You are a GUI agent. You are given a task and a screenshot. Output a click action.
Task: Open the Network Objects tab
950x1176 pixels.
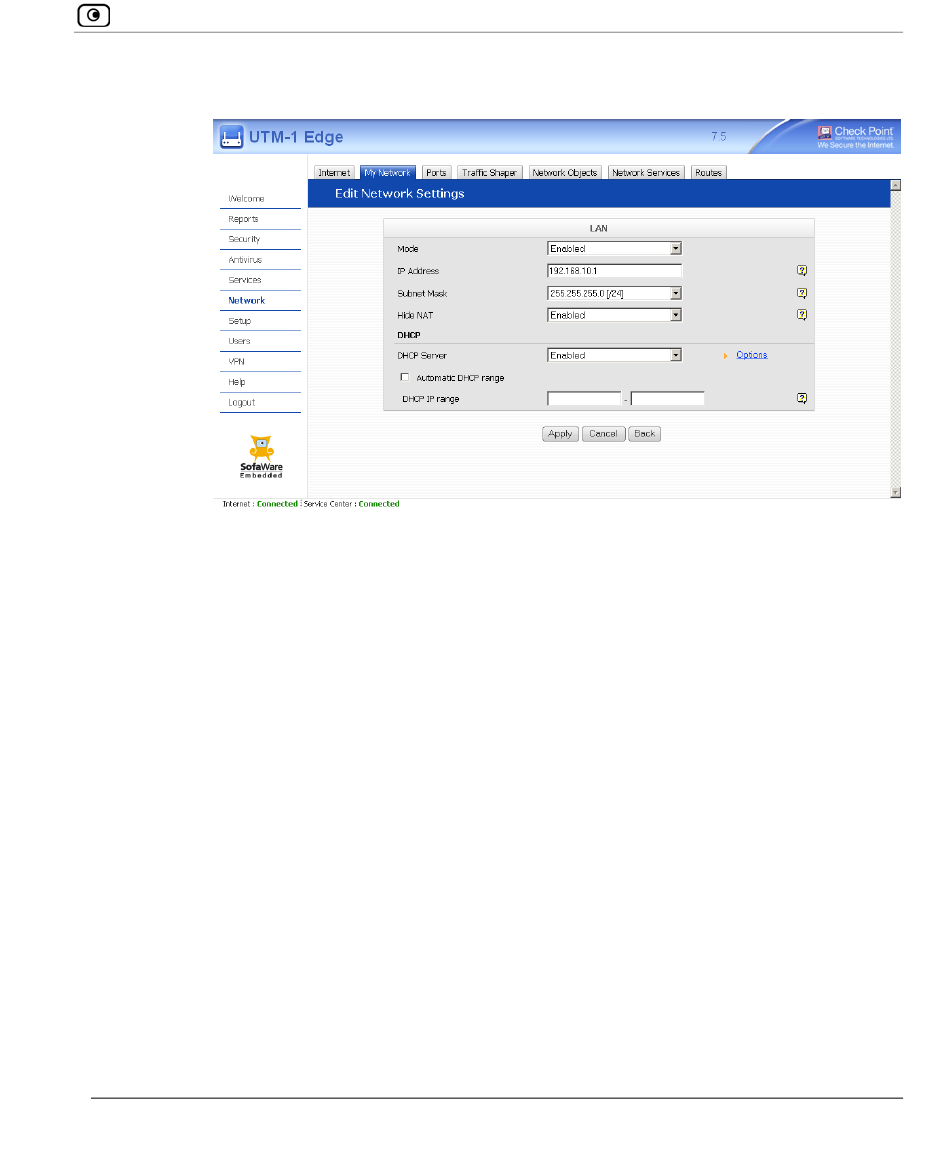point(565,172)
